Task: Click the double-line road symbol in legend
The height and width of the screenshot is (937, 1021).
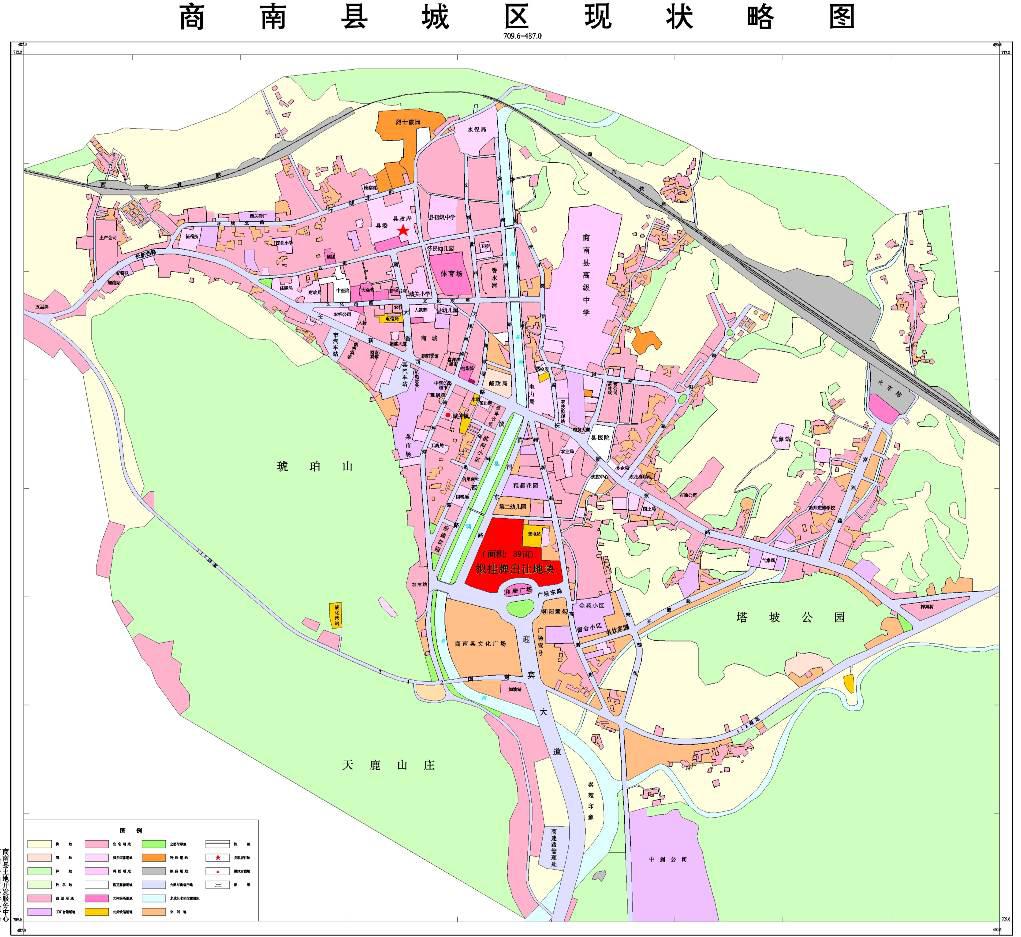Action: [x=218, y=844]
